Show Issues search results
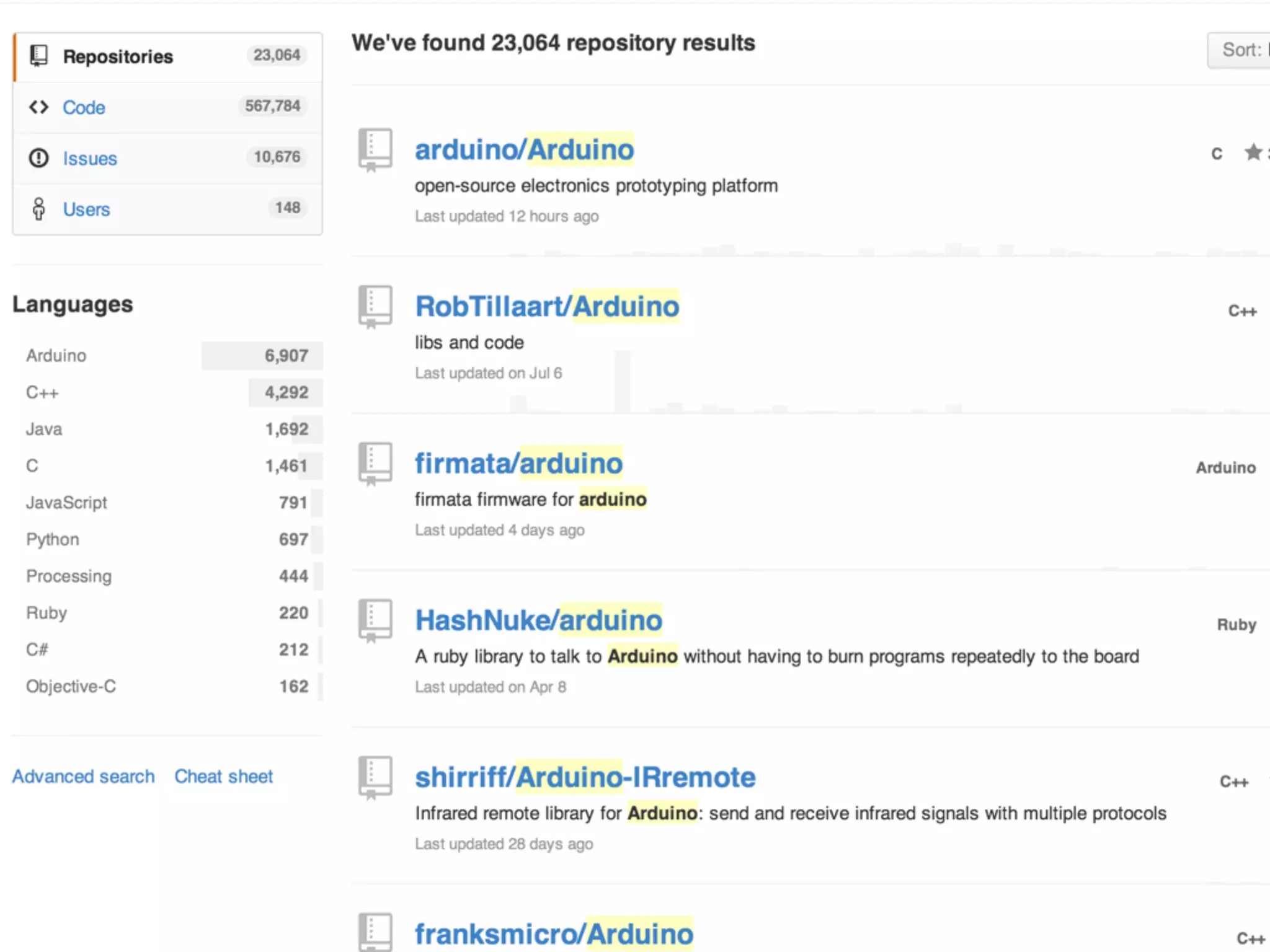1270x952 pixels. [x=90, y=159]
